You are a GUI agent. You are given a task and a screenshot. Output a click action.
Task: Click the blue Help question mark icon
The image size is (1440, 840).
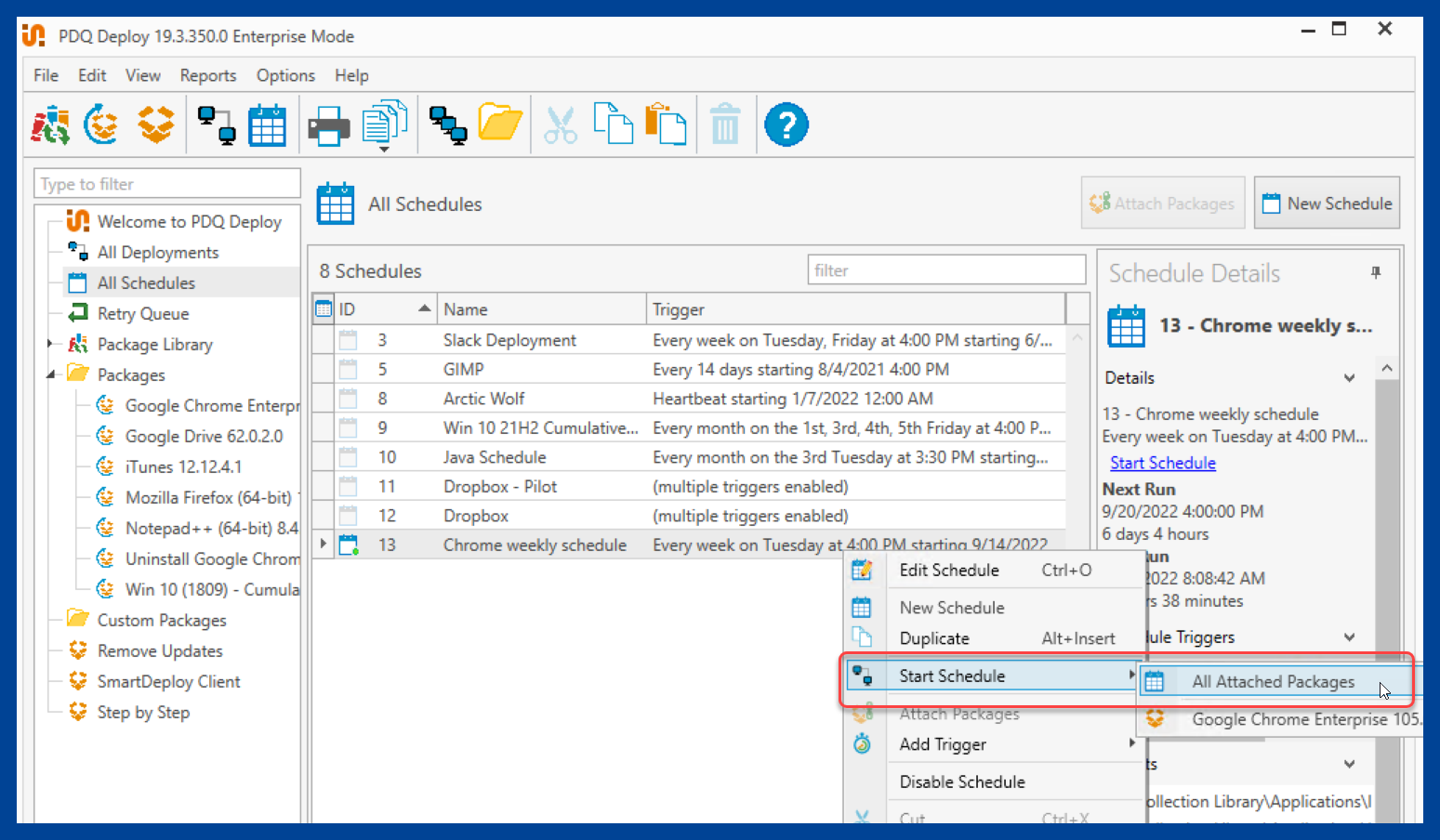coord(786,125)
